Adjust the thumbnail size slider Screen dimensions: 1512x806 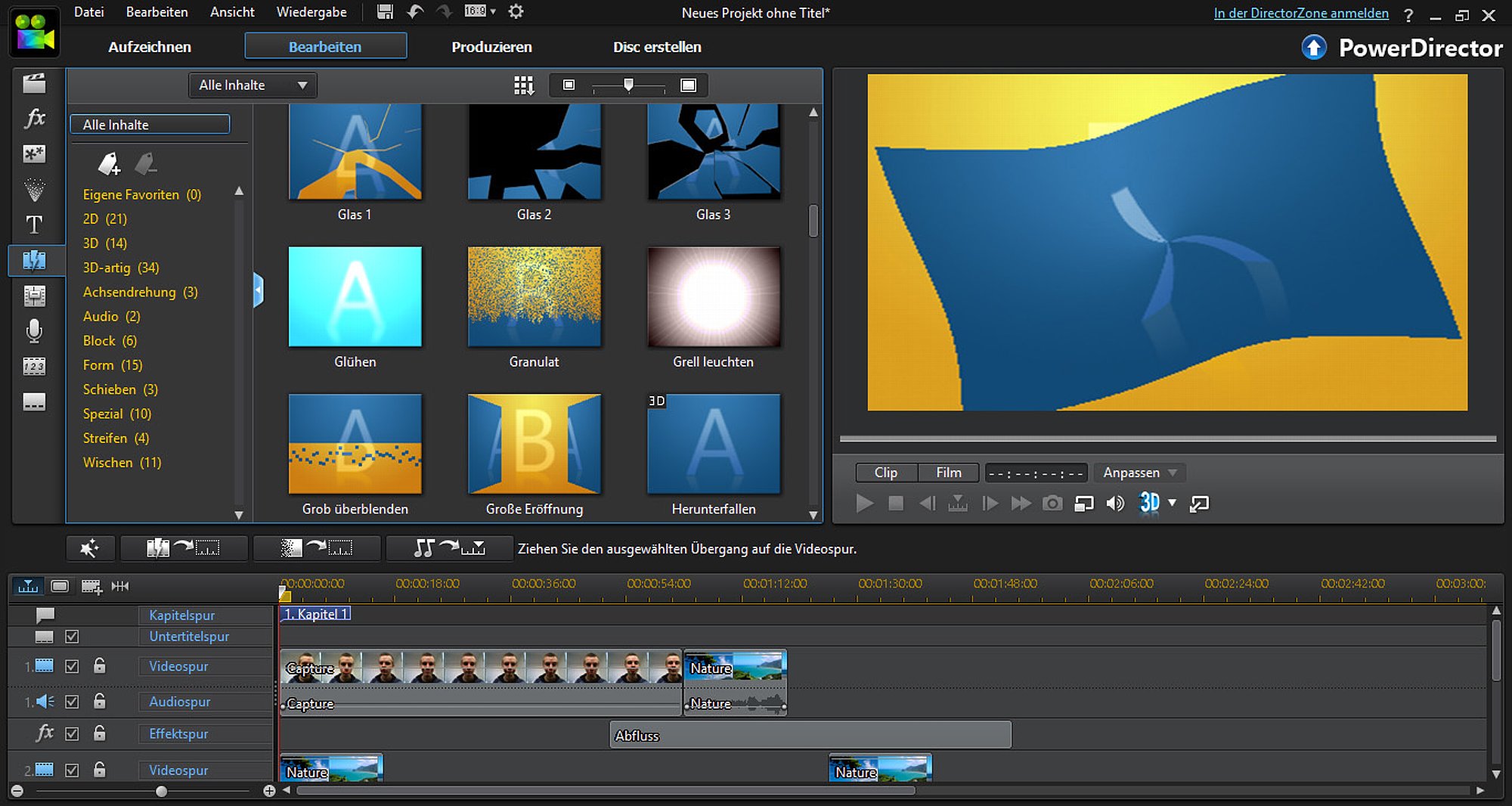628,85
